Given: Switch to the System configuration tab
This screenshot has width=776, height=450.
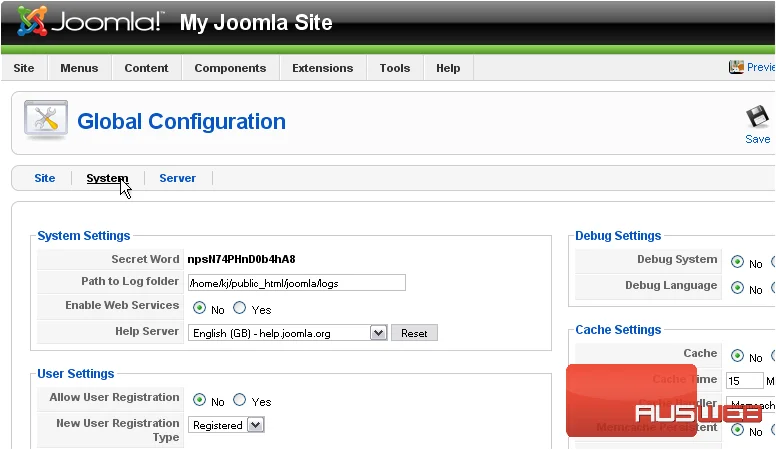Looking at the screenshot, I should click(x=107, y=178).
